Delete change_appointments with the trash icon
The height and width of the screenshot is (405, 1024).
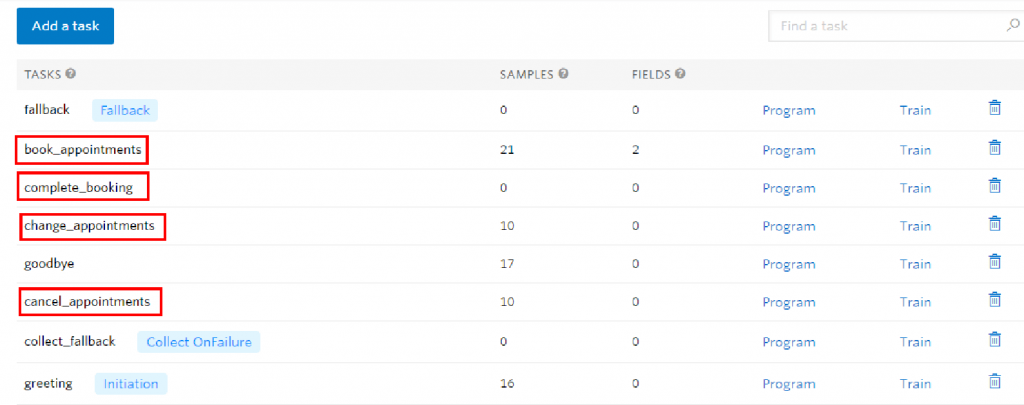994,224
